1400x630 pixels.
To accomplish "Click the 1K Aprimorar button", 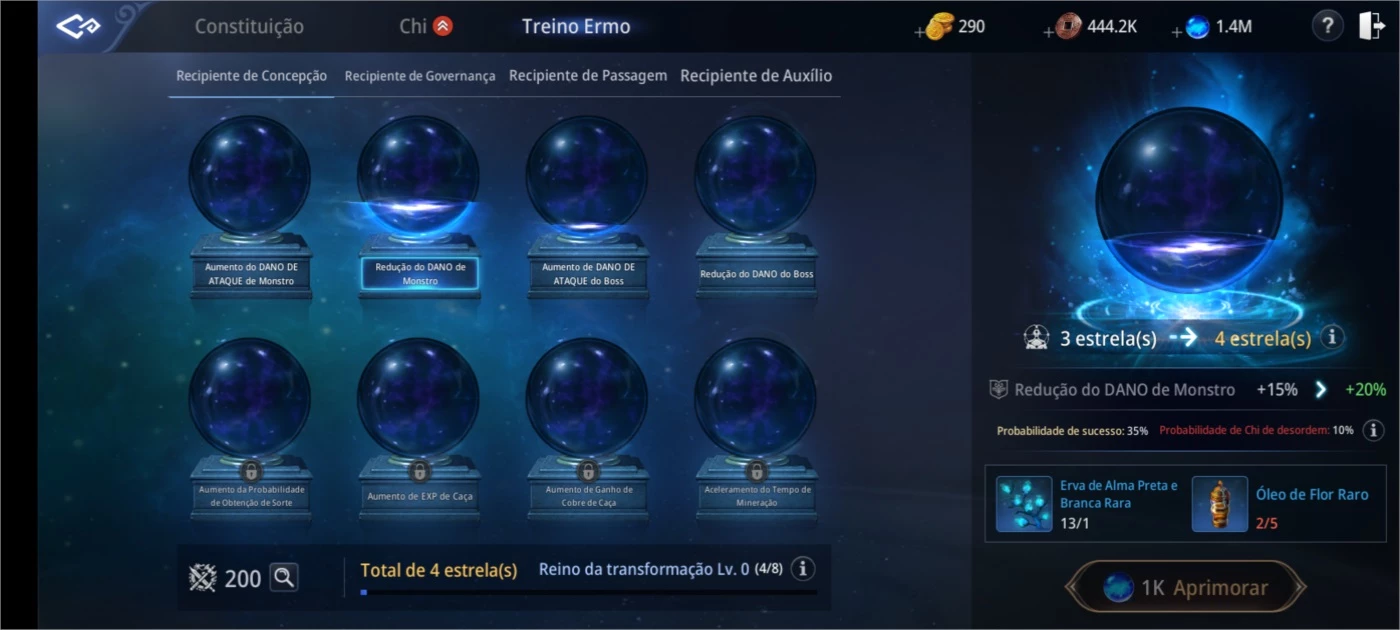I will pos(1186,588).
